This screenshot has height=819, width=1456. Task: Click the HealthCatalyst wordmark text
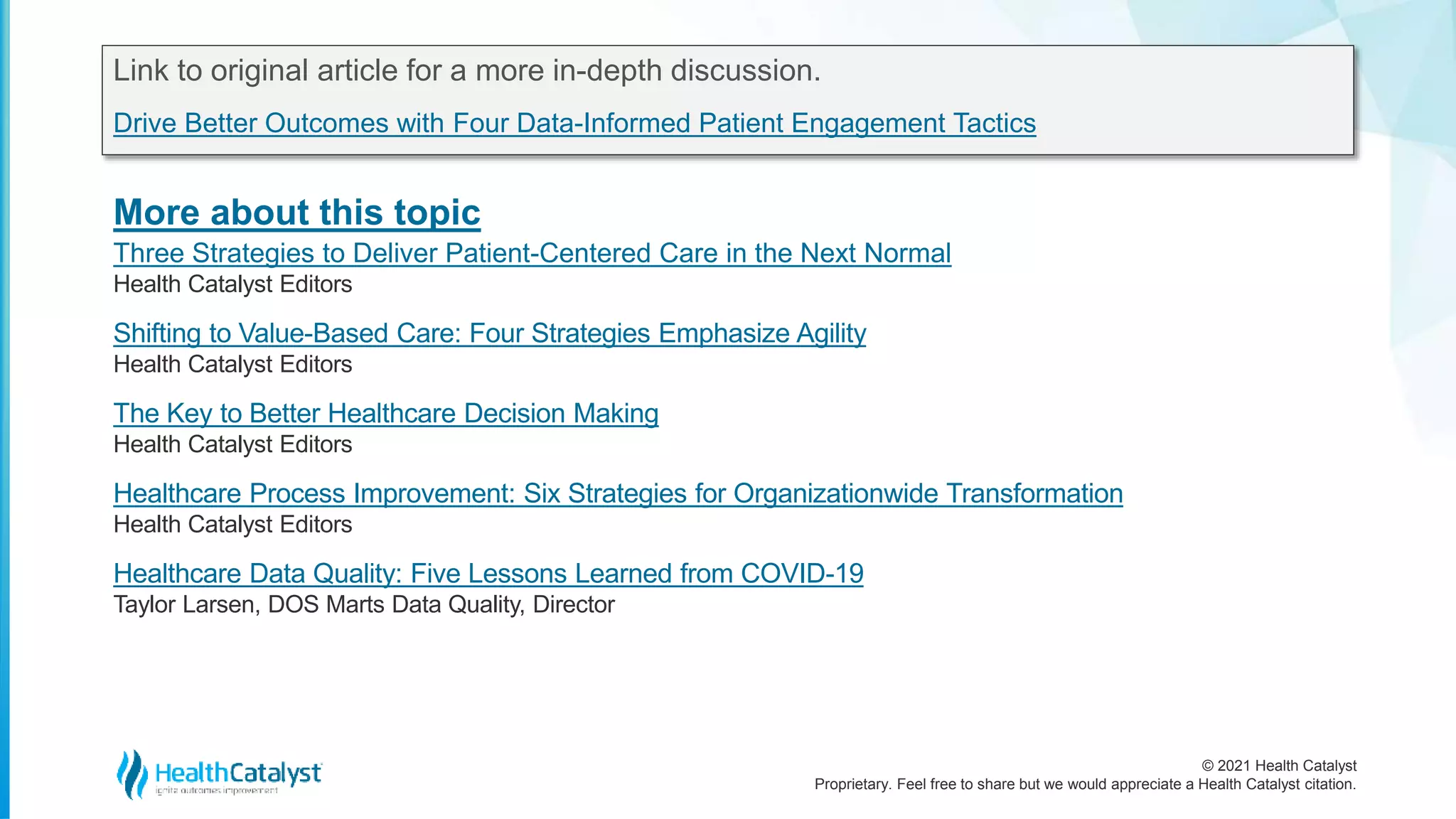pyautogui.click(x=238, y=772)
